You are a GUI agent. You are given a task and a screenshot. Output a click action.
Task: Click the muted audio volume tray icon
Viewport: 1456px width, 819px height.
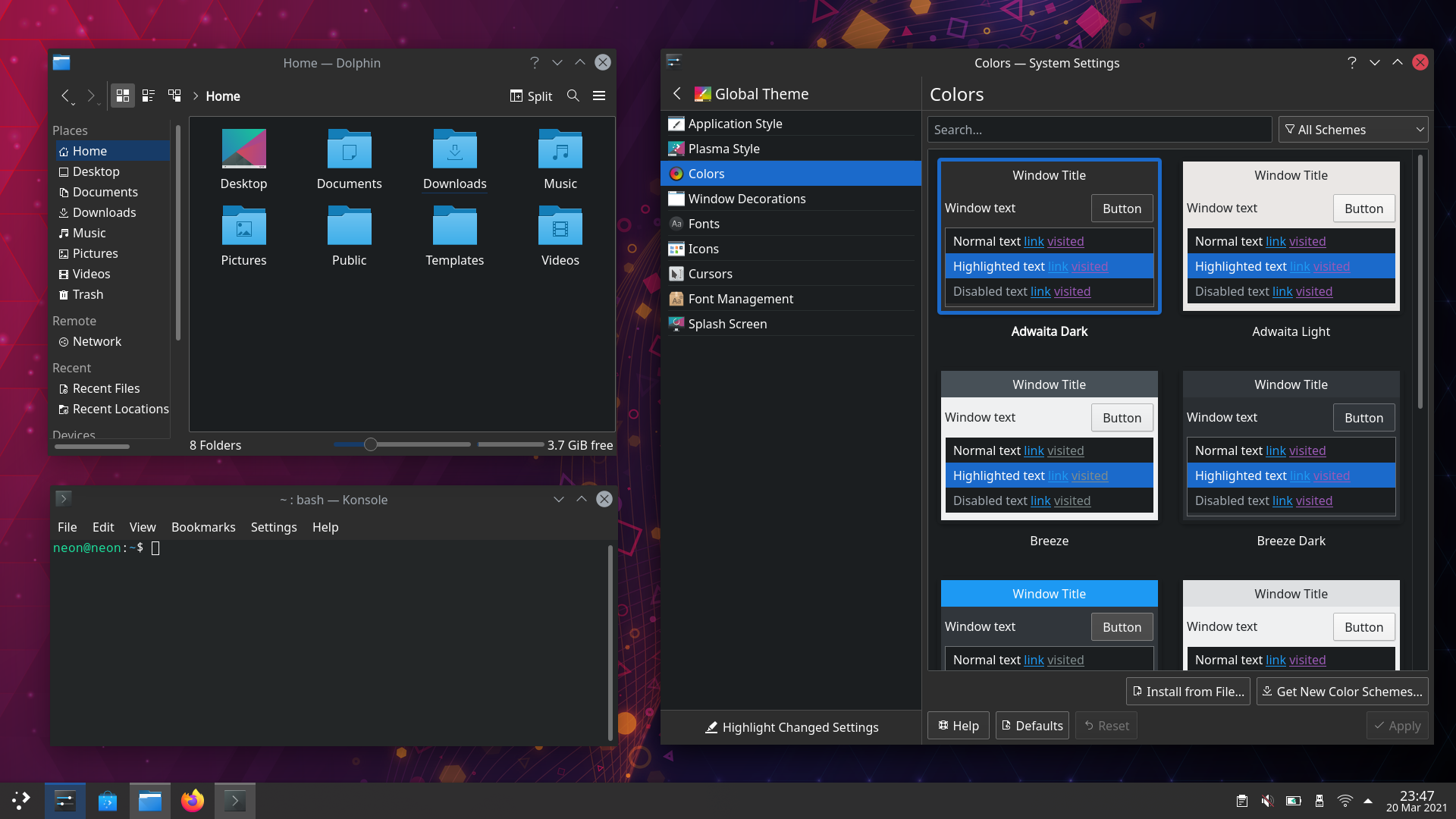click(x=1267, y=801)
